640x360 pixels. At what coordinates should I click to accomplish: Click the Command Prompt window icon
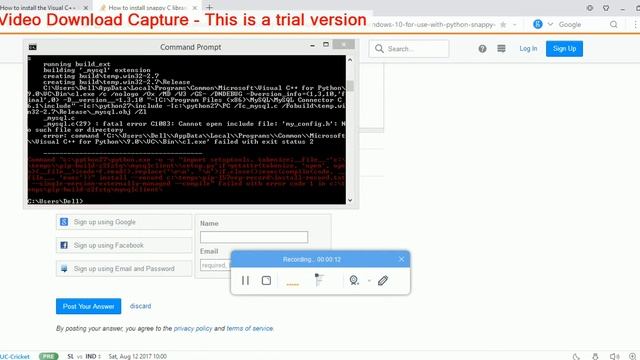[33, 47]
